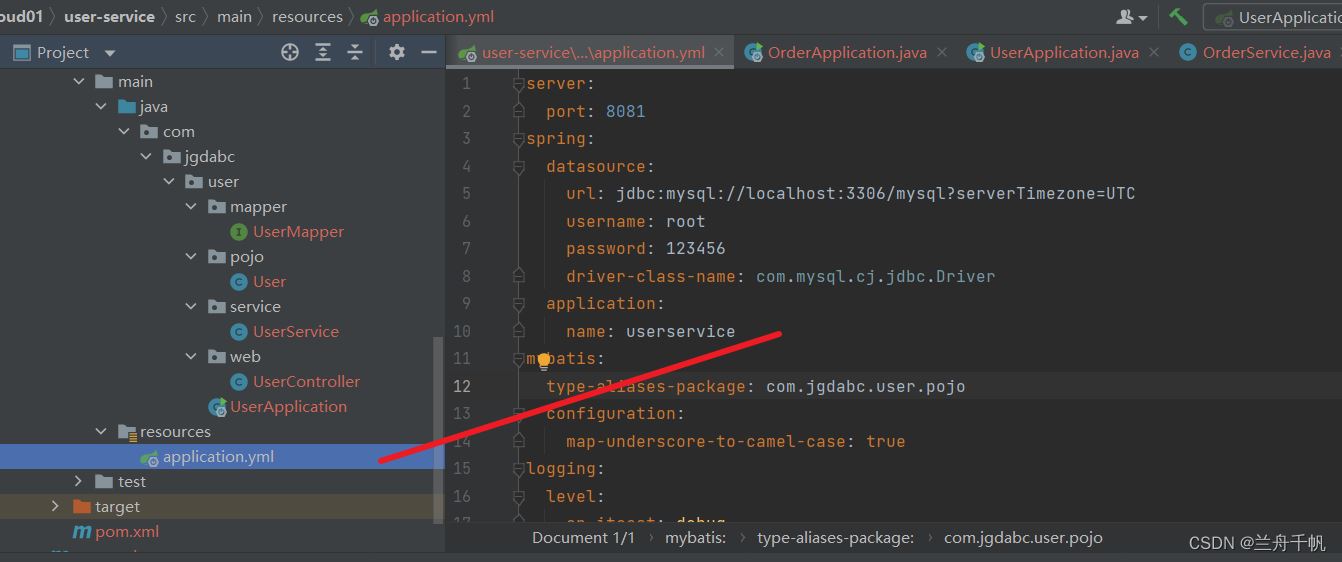Switch to UserApplication.java tab

click(1064, 53)
